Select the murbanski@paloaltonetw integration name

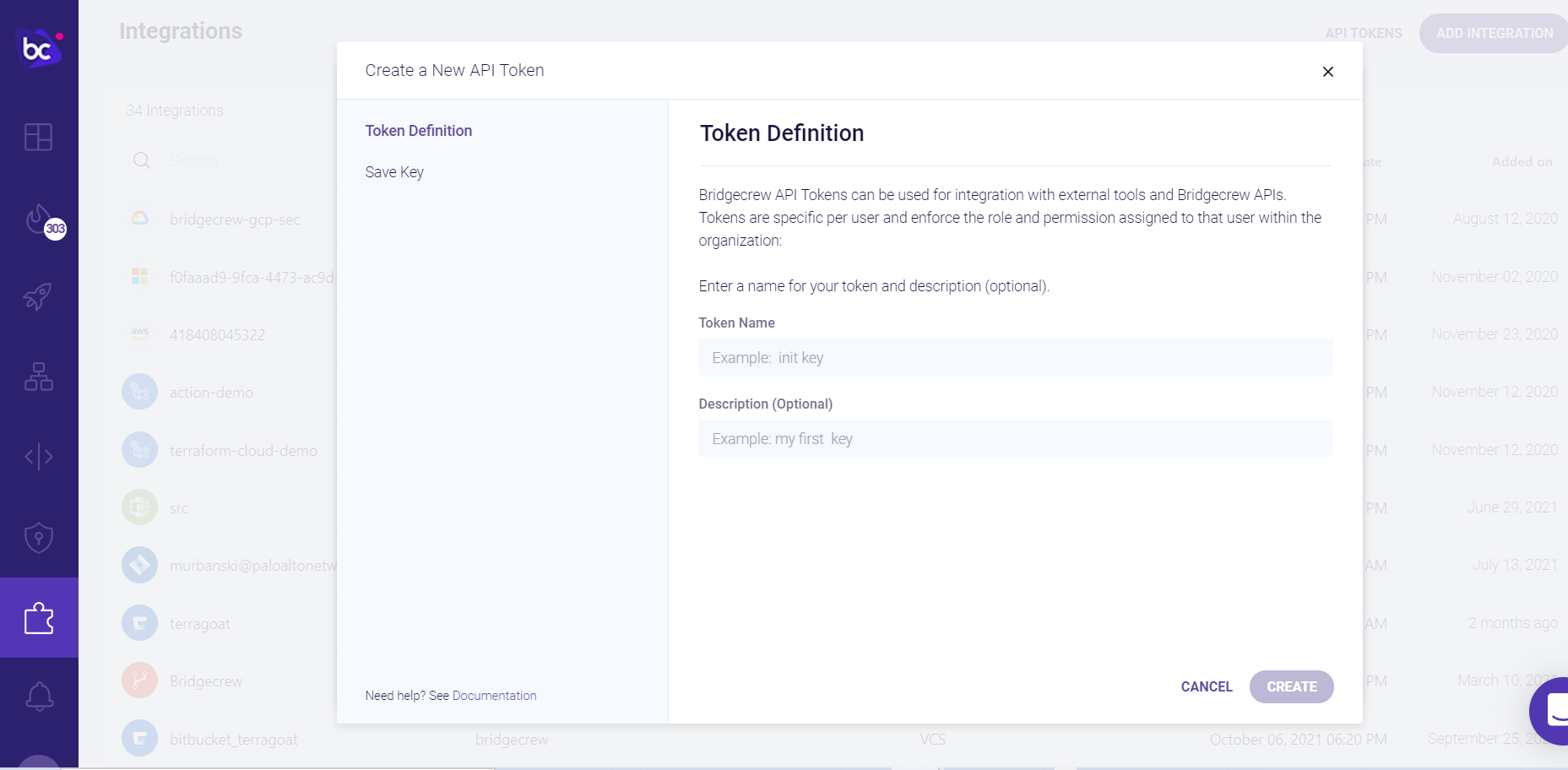point(252,566)
